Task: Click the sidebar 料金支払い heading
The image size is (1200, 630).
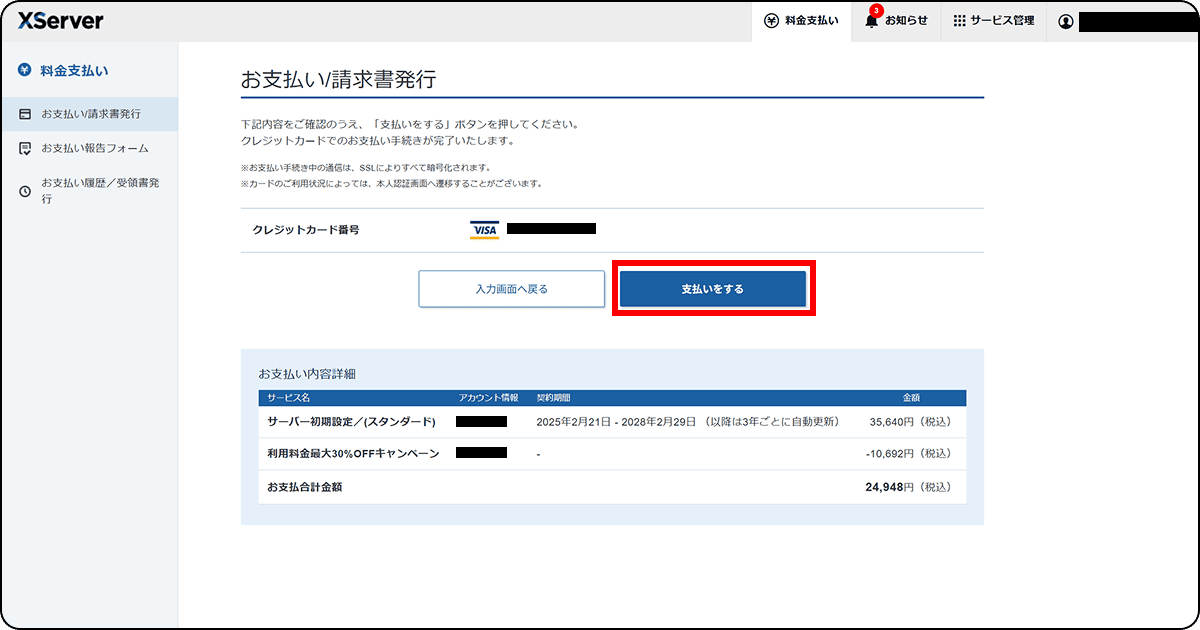Action: [74, 71]
